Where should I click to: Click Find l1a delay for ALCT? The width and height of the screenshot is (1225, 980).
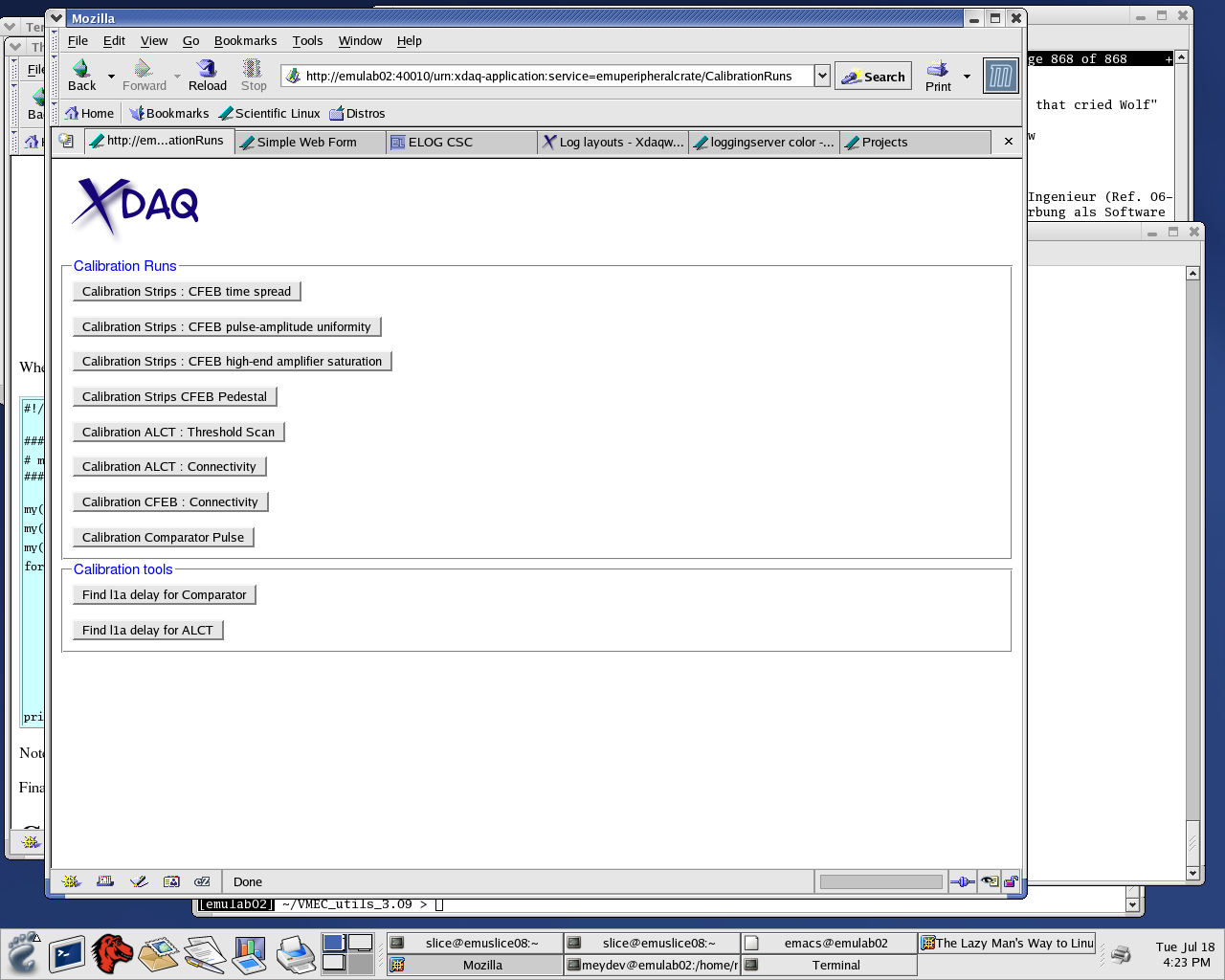click(x=148, y=630)
